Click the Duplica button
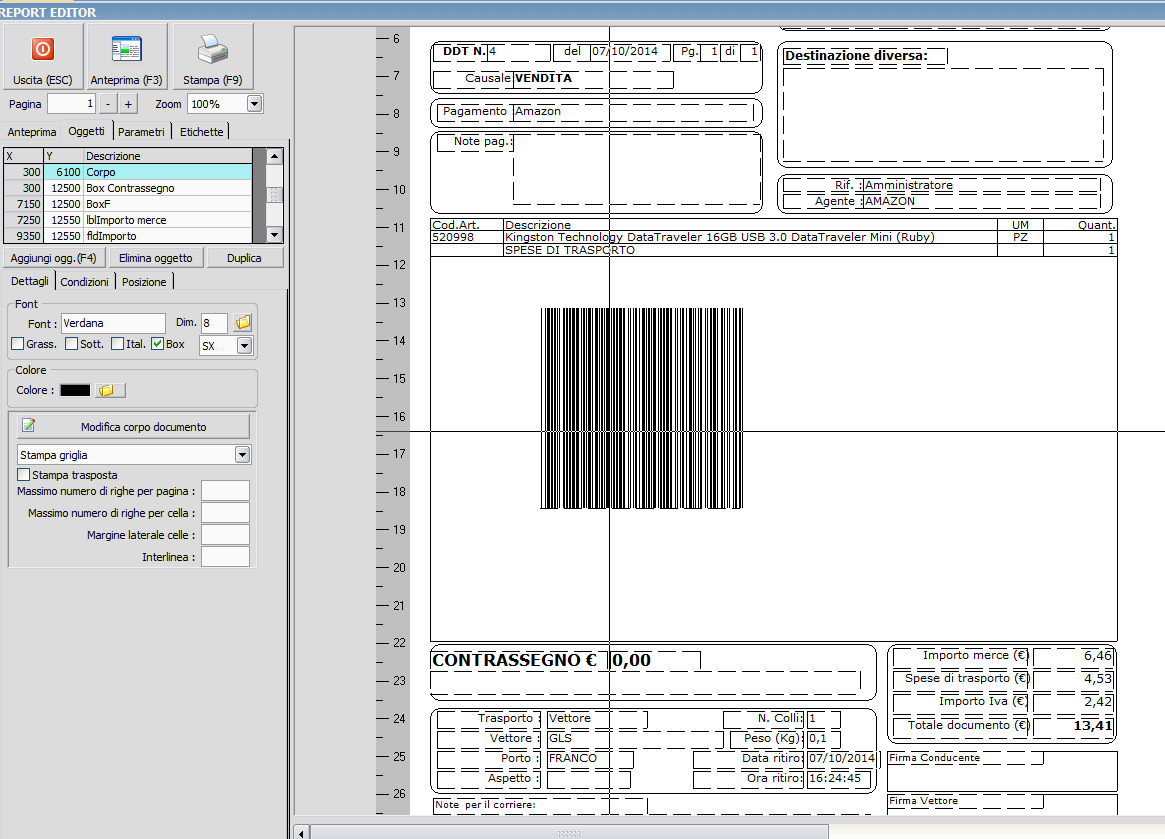1165x839 pixels. click(244, 258)
